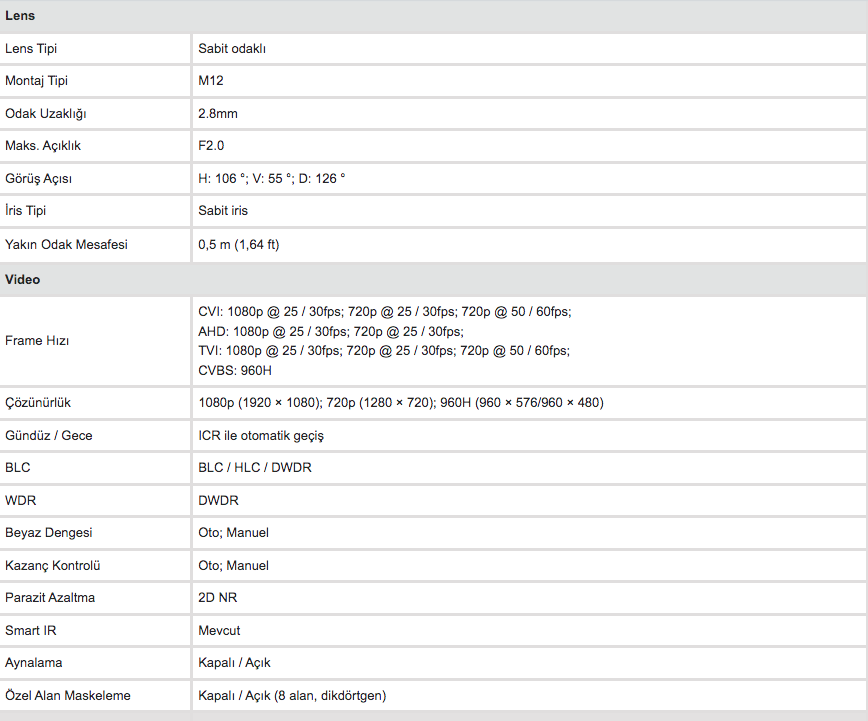The image size is (868, 721).
Task: Select the Çözünürlük resolution values
Action: point(401,403)
